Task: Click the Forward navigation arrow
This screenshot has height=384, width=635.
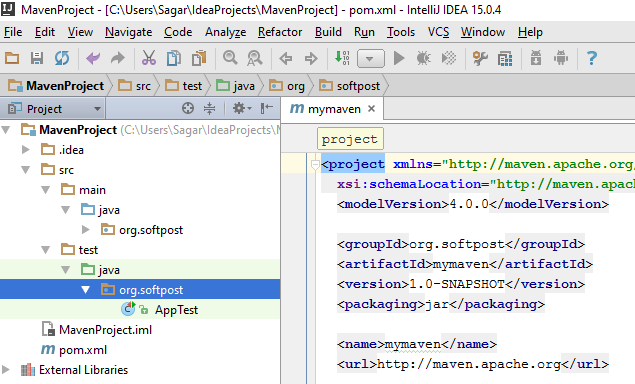Action: point(311,58)
